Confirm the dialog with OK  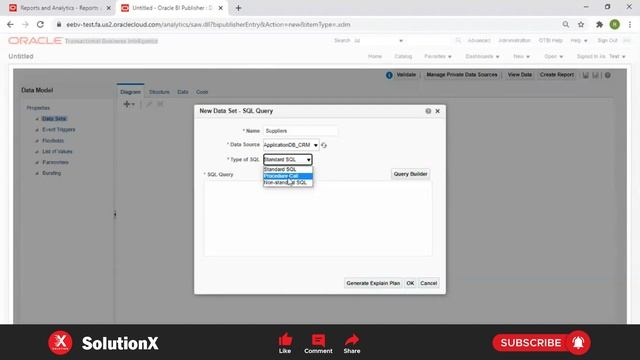(410, 283)
